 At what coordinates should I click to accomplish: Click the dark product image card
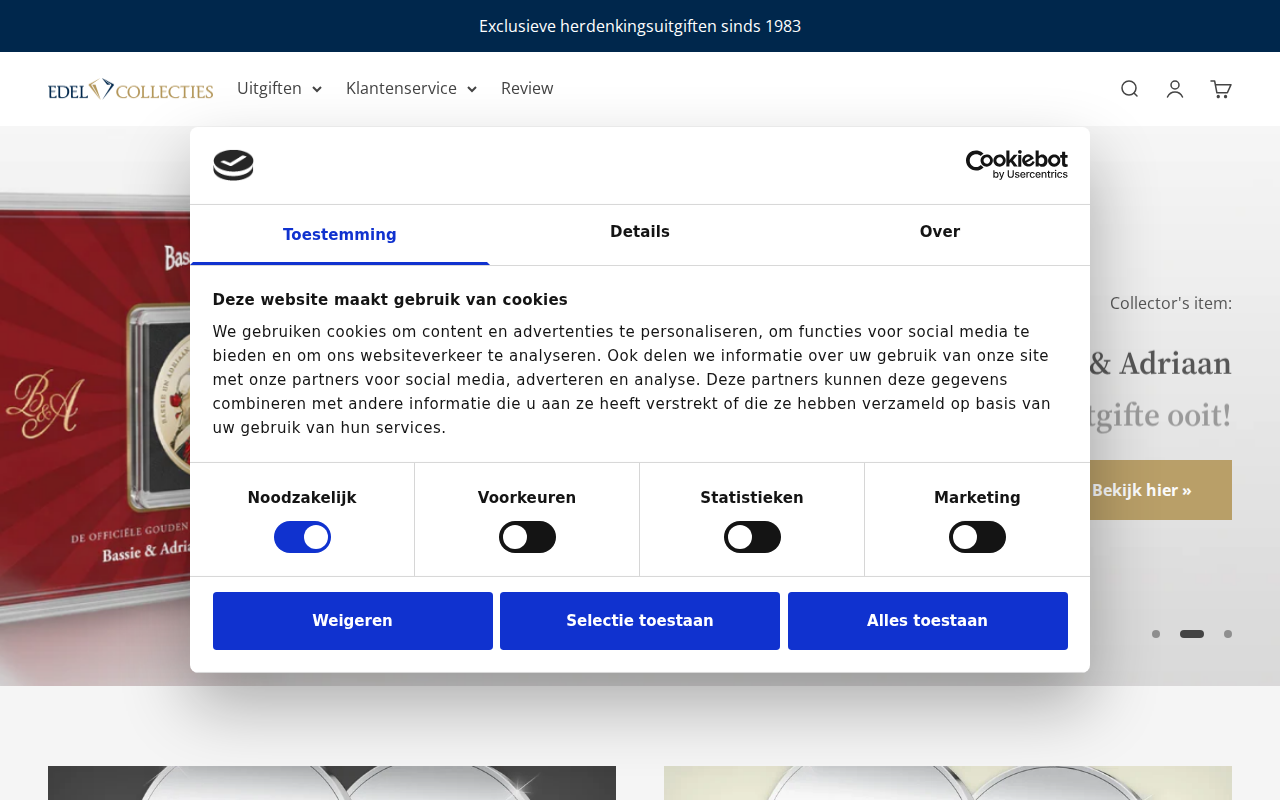pos(332,783)
